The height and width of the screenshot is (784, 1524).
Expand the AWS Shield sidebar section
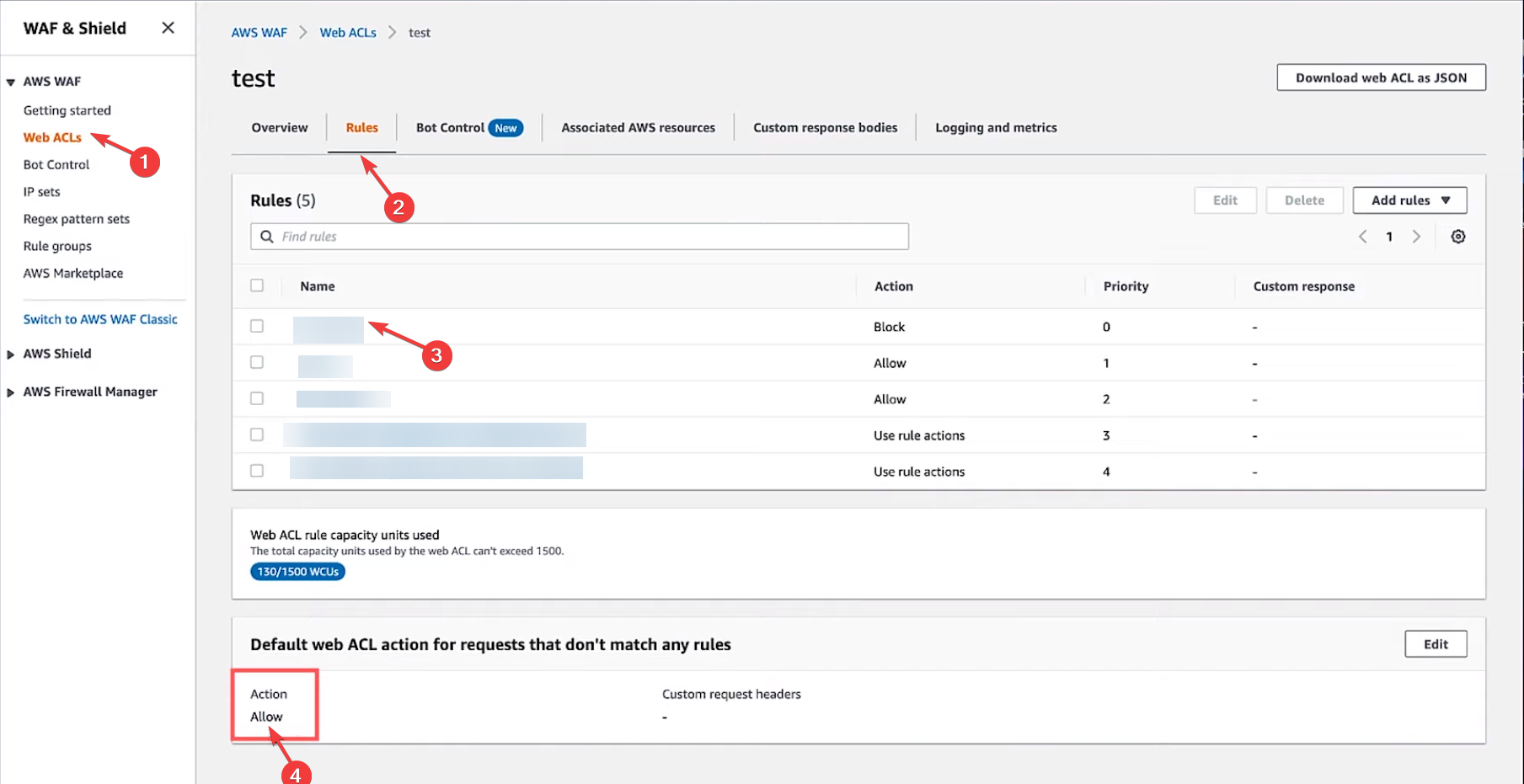[x=11, y=355]
